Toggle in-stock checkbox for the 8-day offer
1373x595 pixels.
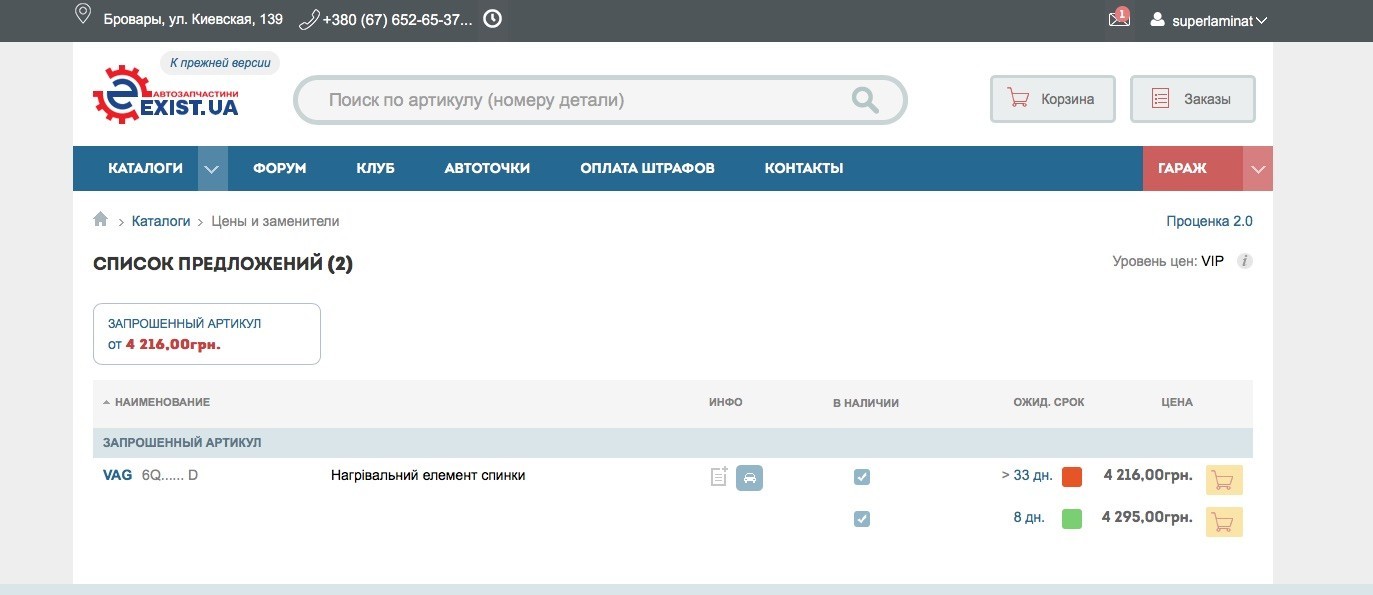(x=862, y=519)
